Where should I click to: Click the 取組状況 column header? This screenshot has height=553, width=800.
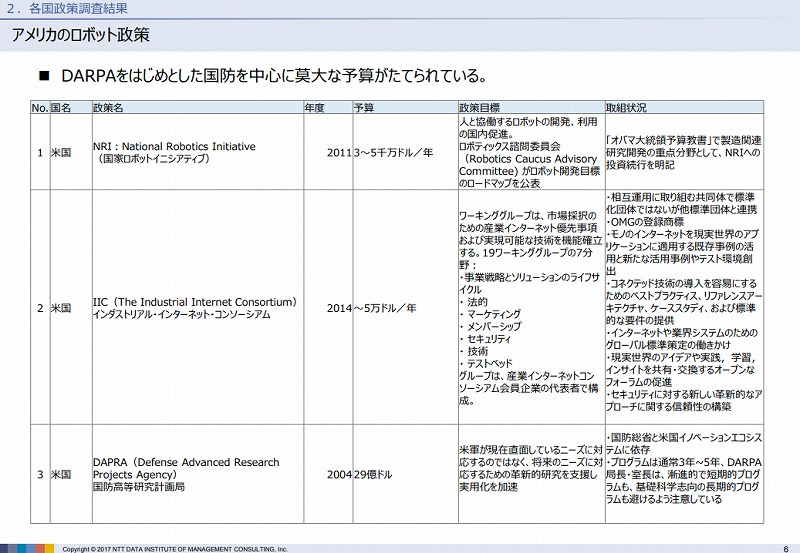pyautogui.click(x=625, y=106)
